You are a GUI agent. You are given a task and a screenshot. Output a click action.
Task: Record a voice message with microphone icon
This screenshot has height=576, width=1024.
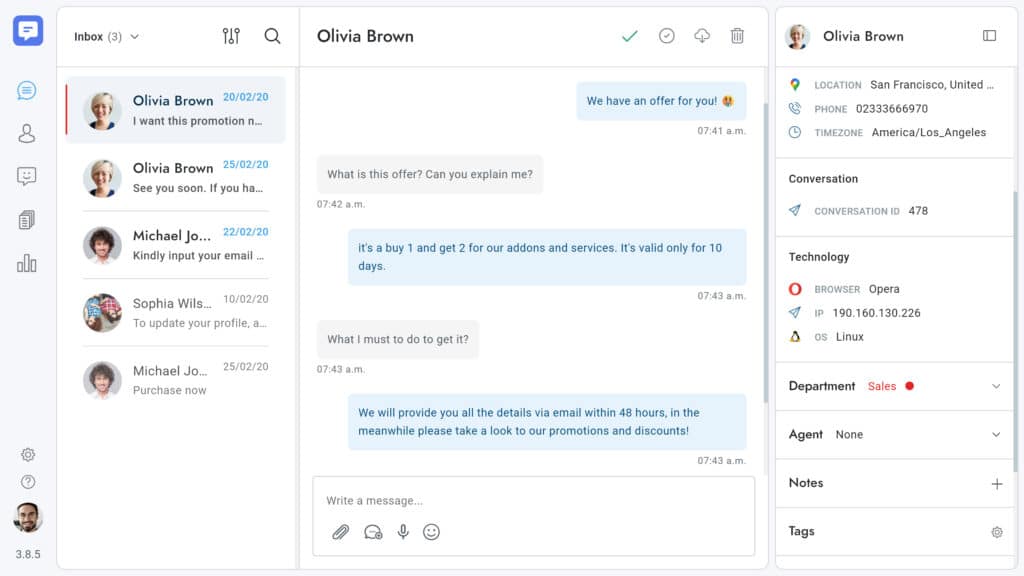(x=403, y=532)
